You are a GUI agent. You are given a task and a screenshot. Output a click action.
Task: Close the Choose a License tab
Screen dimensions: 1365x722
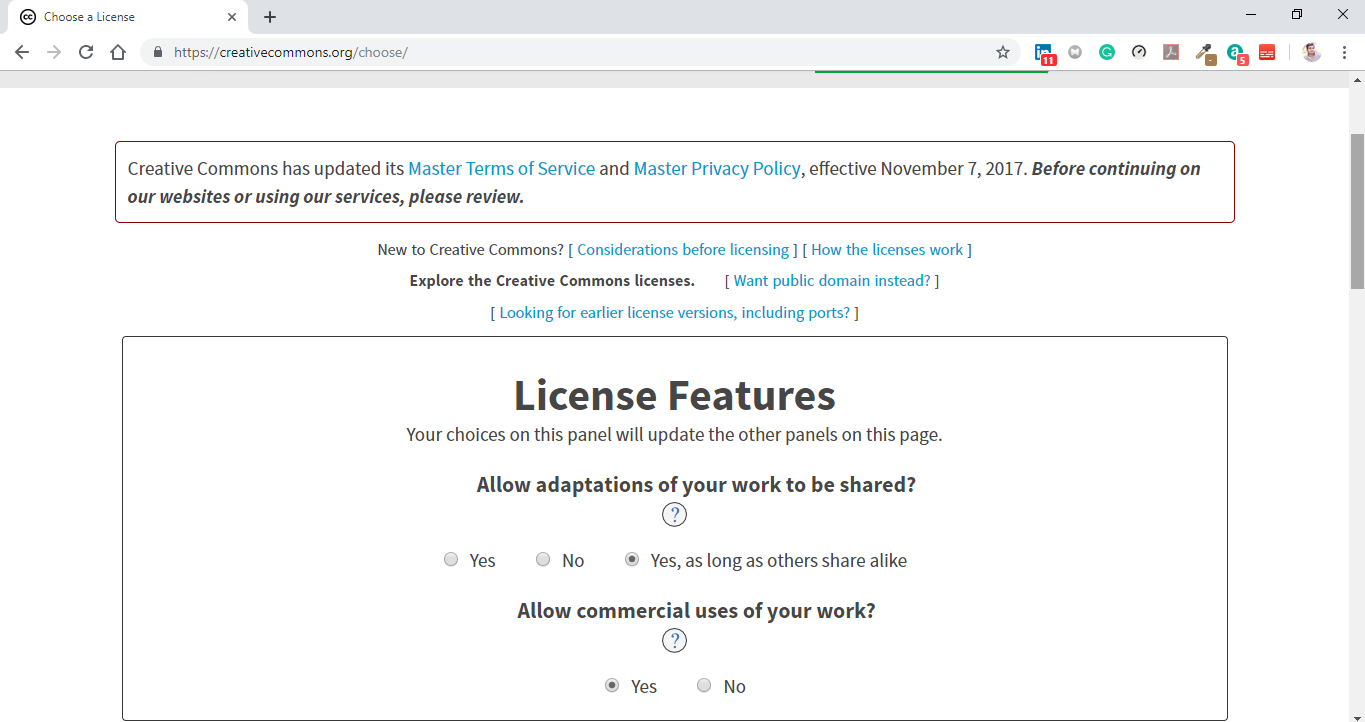click(231, 17)
